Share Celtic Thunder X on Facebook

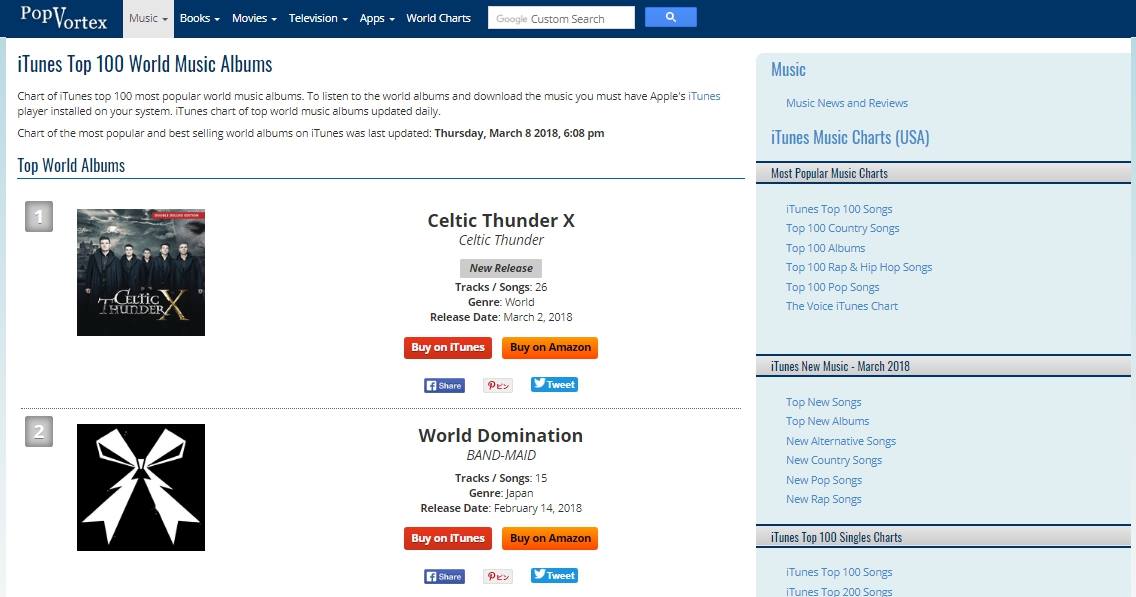click(444, 385)
